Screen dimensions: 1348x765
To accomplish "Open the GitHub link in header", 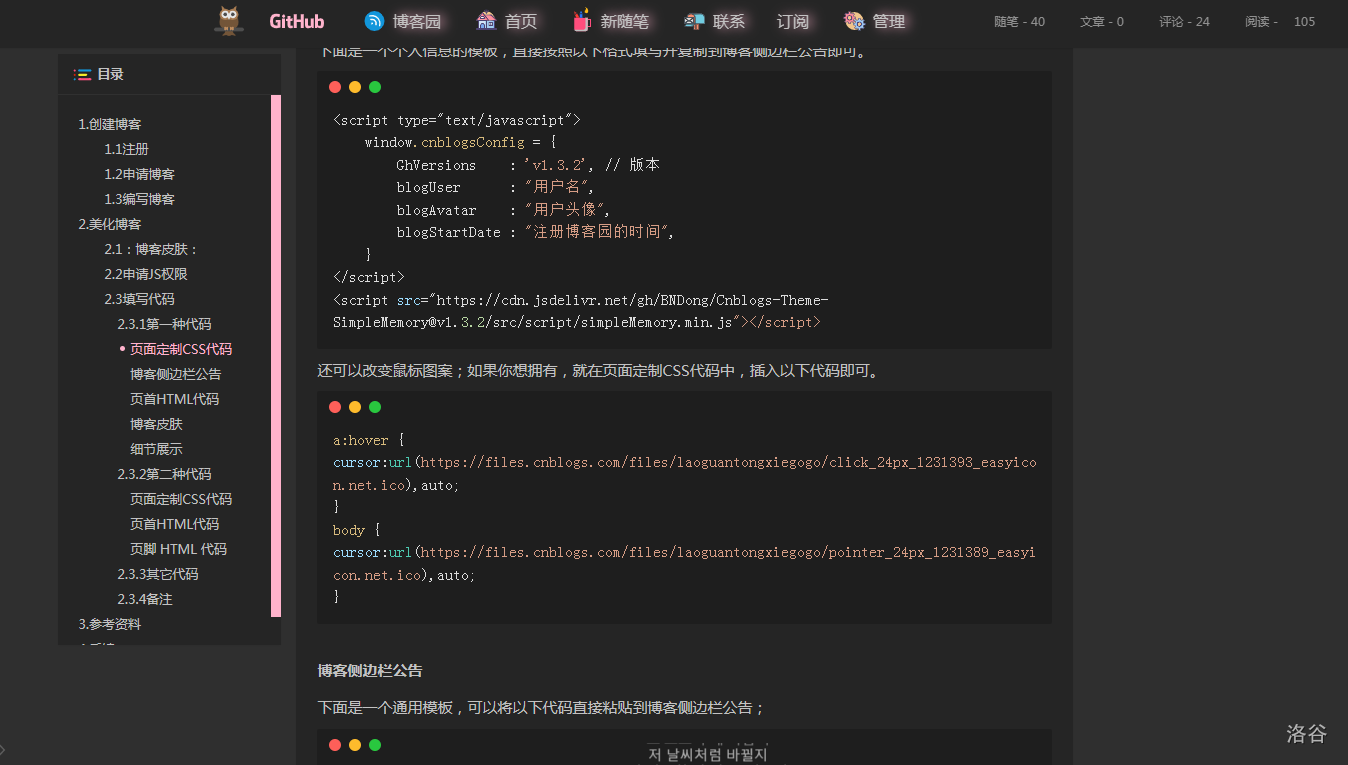I will coord(296,21).
